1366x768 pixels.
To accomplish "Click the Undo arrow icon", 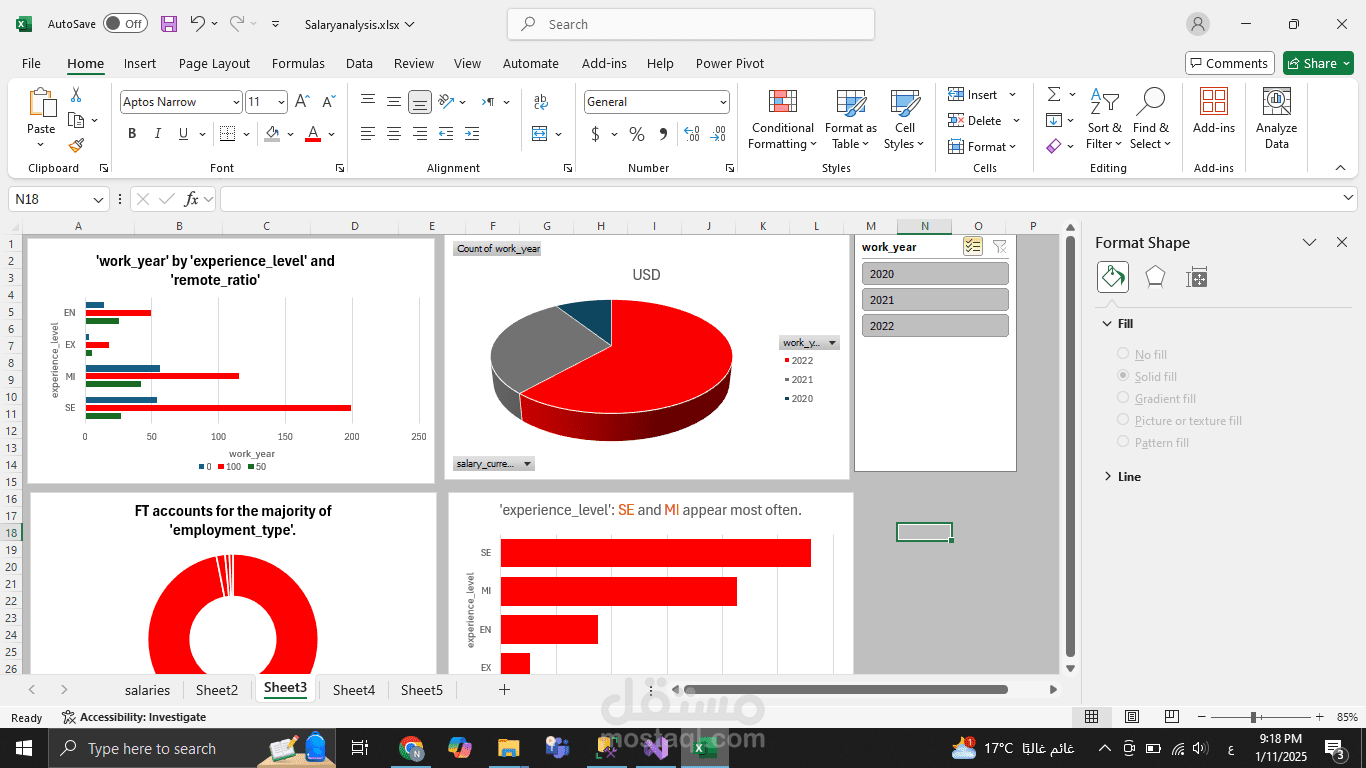I will pyautogui.click(x=198, y=24).
